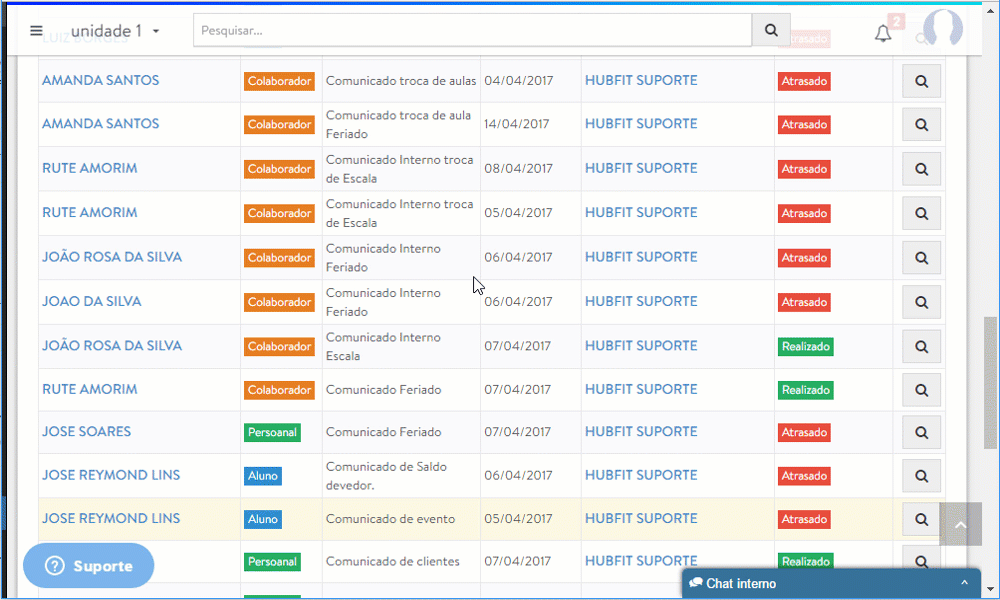Open the user profile avatar
The width and height of the screenshot is (1000, 600).
(x=942, y=30)
